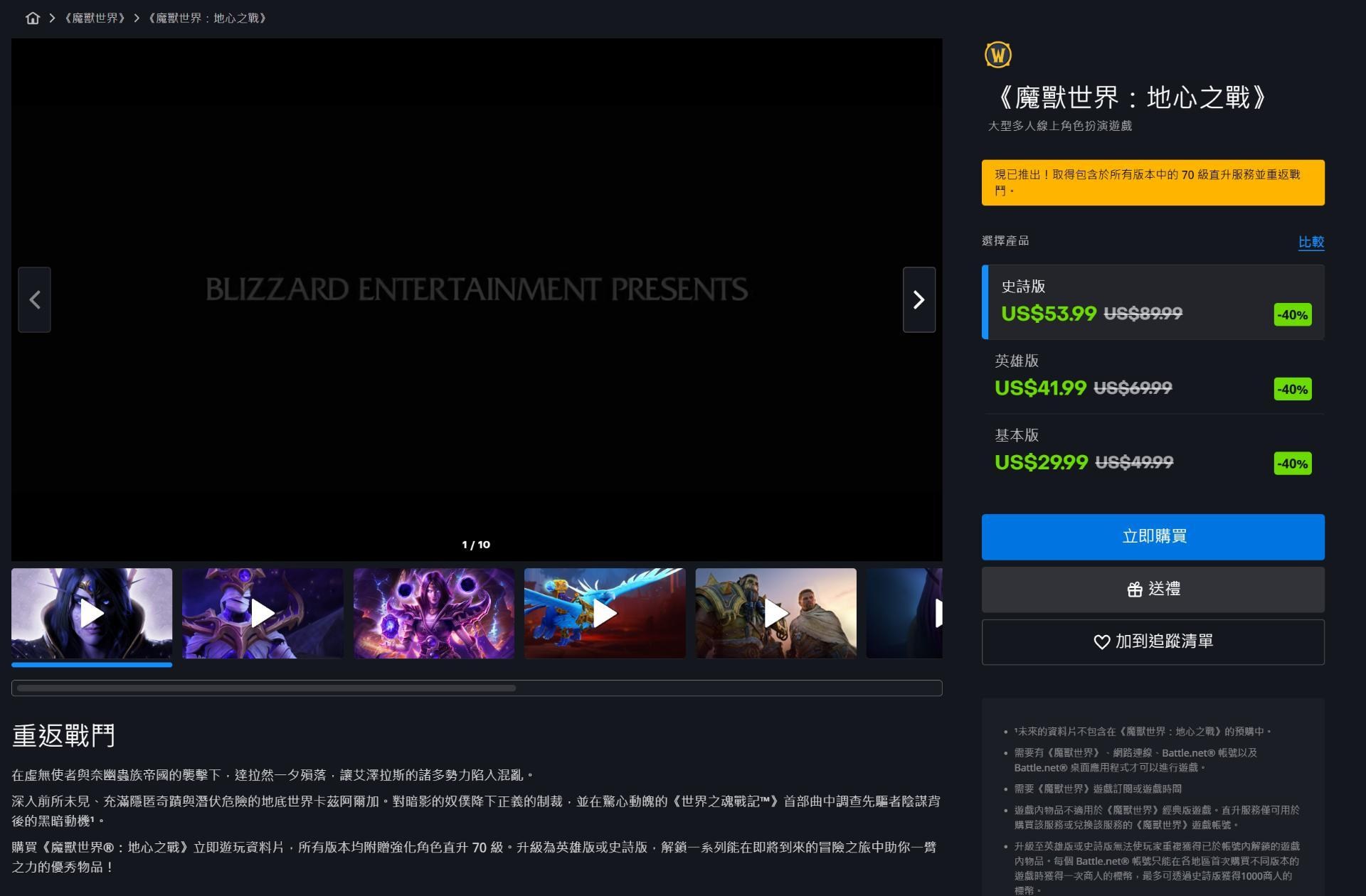1366x896 pixels.
Task: Click the -40% badge on 史詩版
Action: coord(1292,314)
